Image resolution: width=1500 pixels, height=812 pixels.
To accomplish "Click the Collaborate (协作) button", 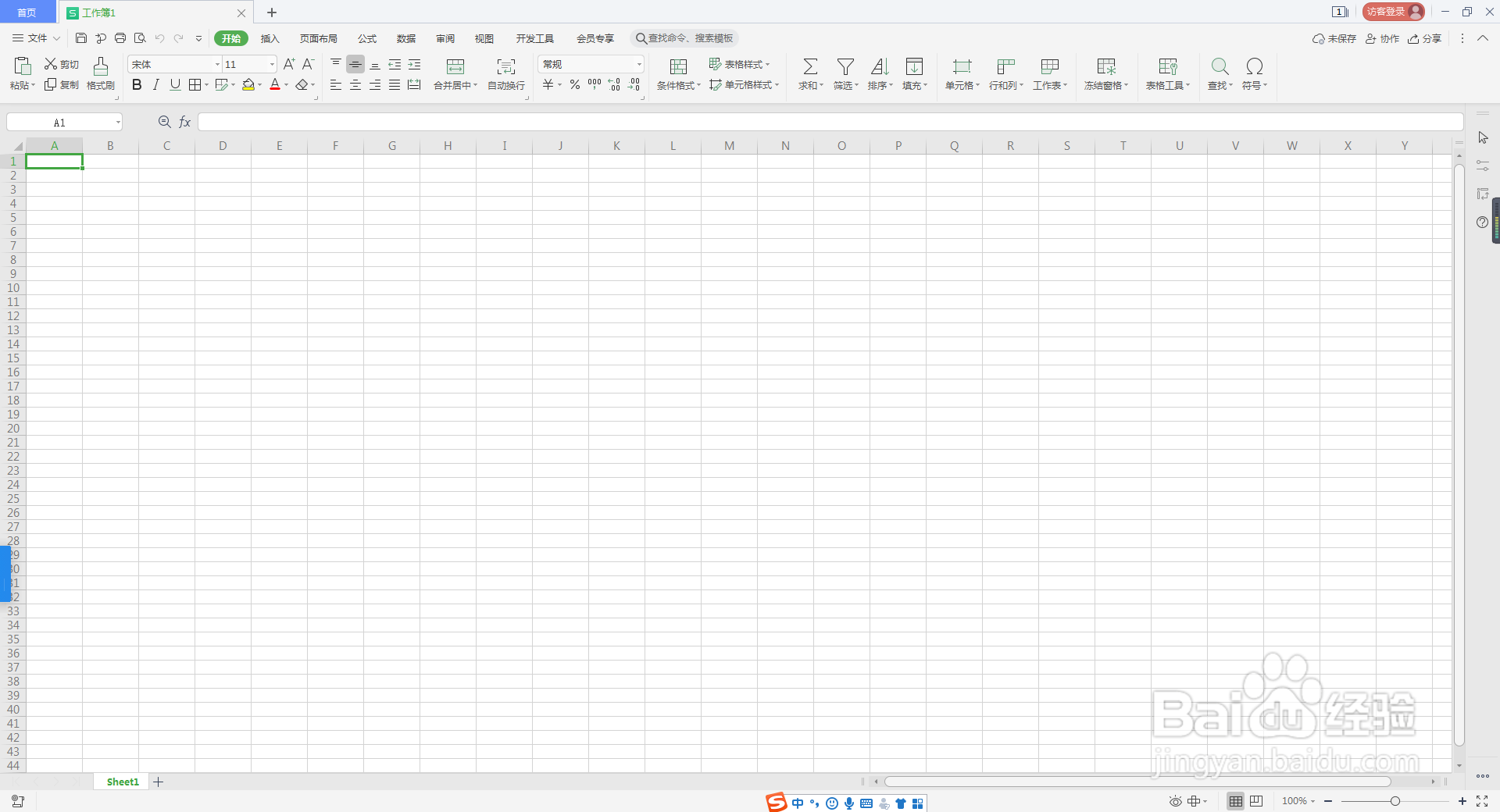I will [1383, 38].
